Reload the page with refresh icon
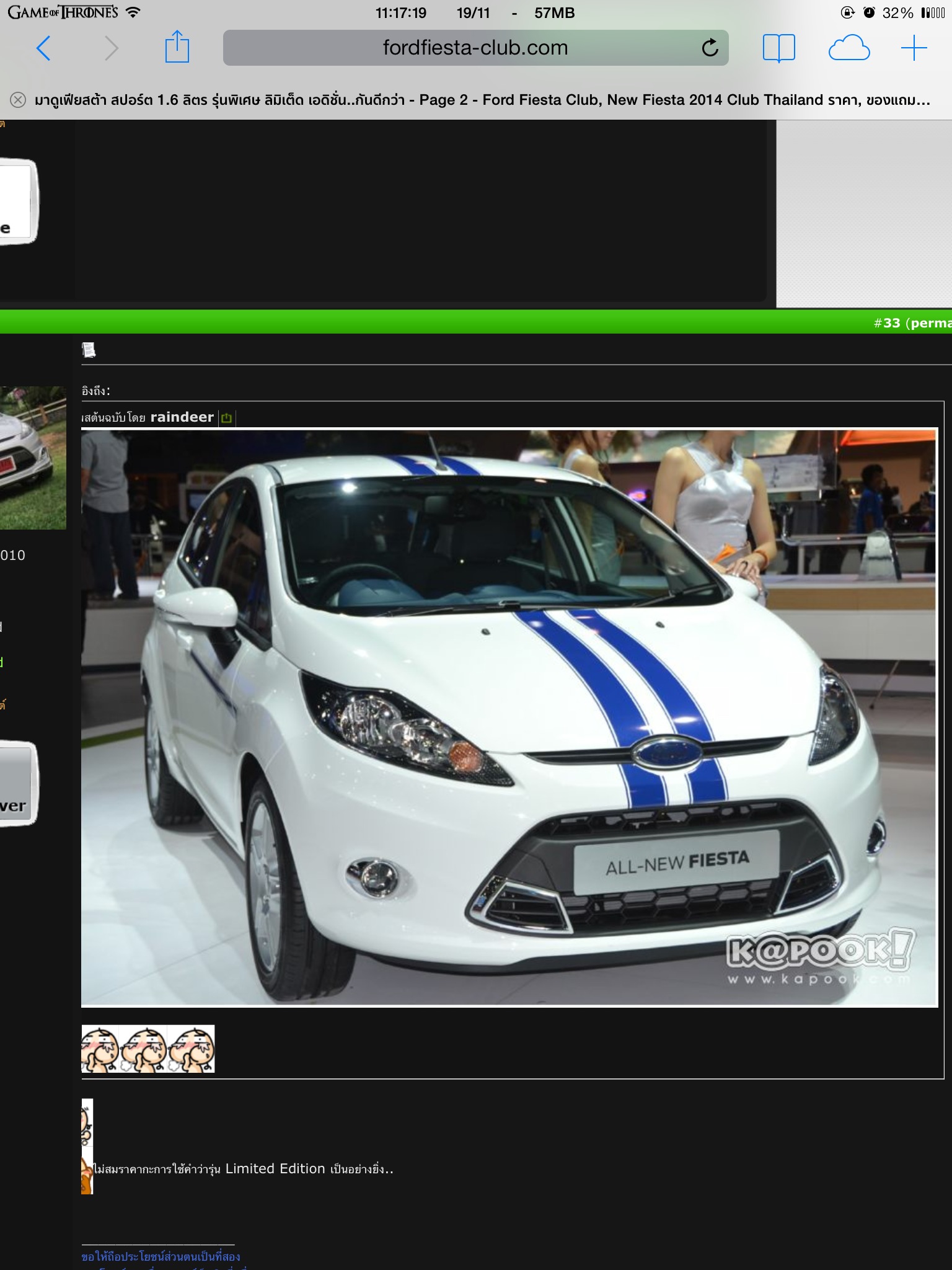952x1270 pixels. 710,47
